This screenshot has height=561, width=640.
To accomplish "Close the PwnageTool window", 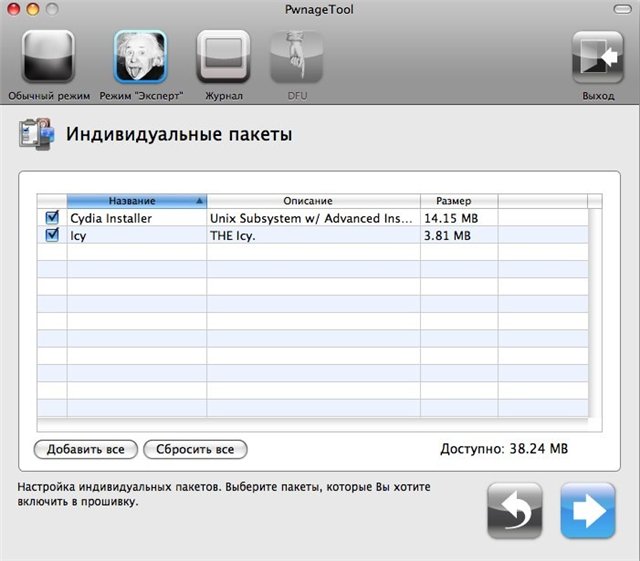I will click(14, 9).
